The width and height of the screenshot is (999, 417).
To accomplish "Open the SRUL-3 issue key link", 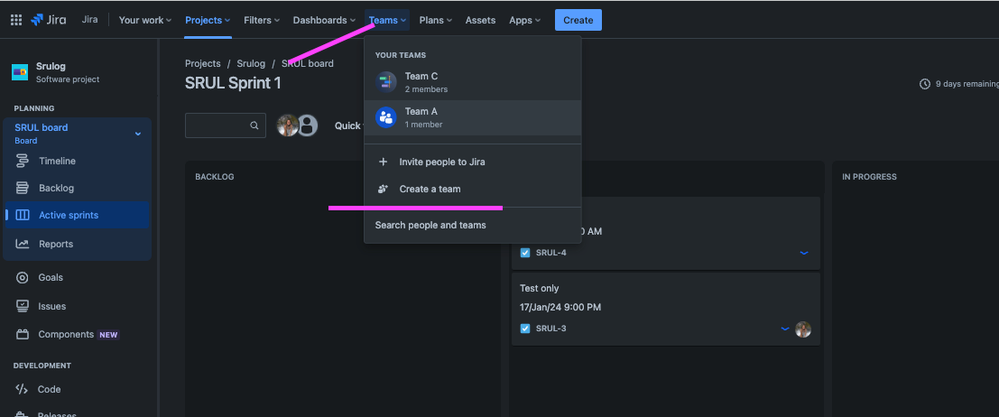I will pos(551,329).
